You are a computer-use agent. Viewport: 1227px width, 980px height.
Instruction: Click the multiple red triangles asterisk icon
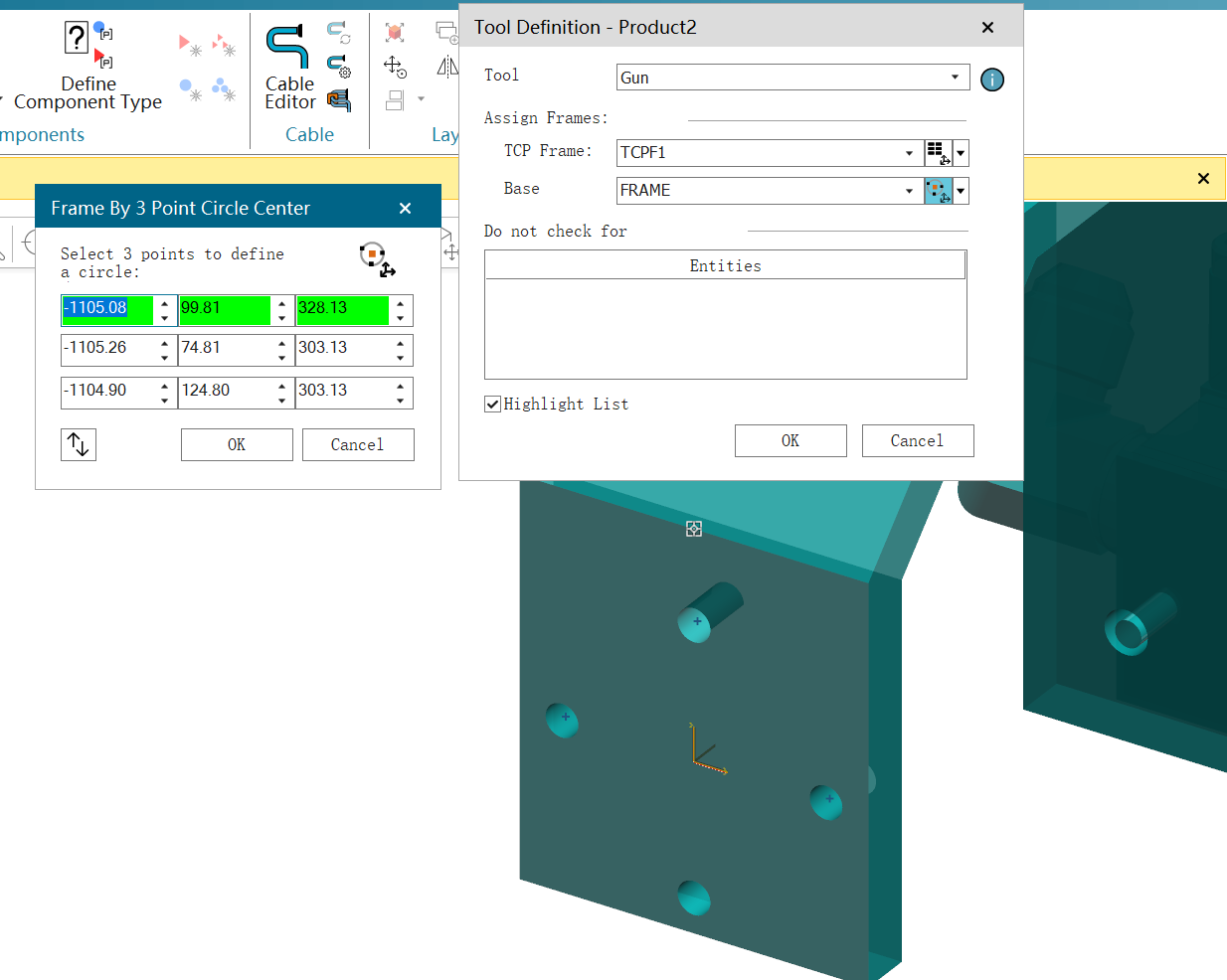pyautogui.click(x=224, y=45)
